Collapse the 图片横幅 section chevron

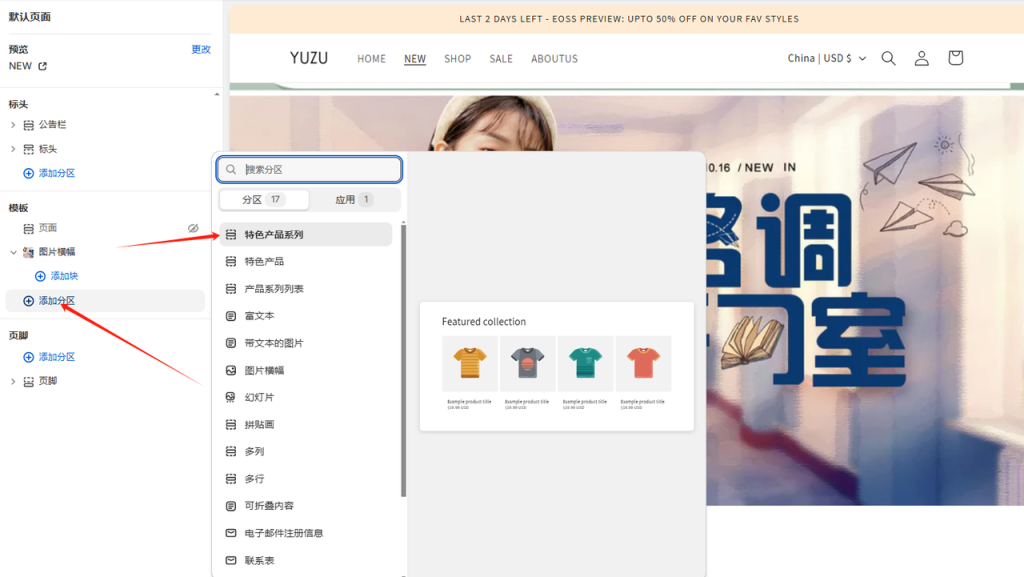click(x=12, y=251)
